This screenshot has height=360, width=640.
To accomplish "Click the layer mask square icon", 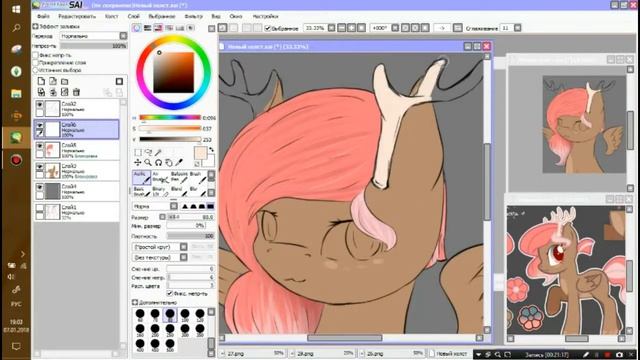I will pos(119,81).
